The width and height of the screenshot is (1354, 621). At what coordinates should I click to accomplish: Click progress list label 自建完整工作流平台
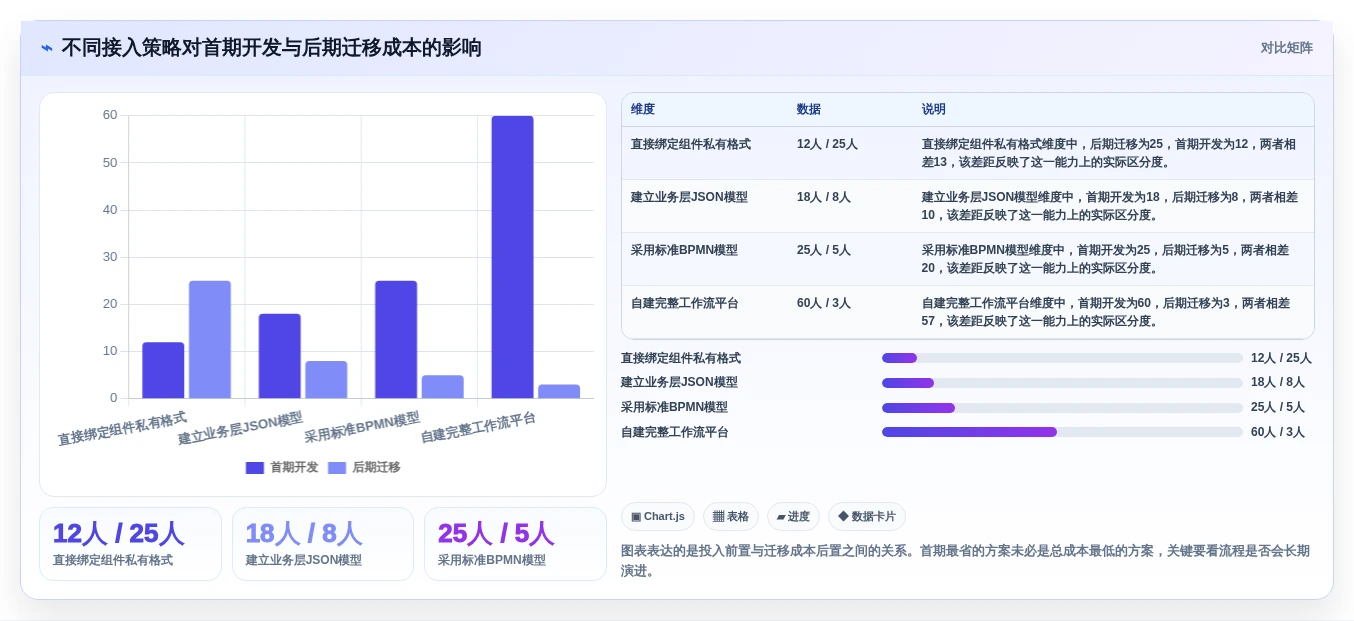pyautogui.click(x=675, y=432)
